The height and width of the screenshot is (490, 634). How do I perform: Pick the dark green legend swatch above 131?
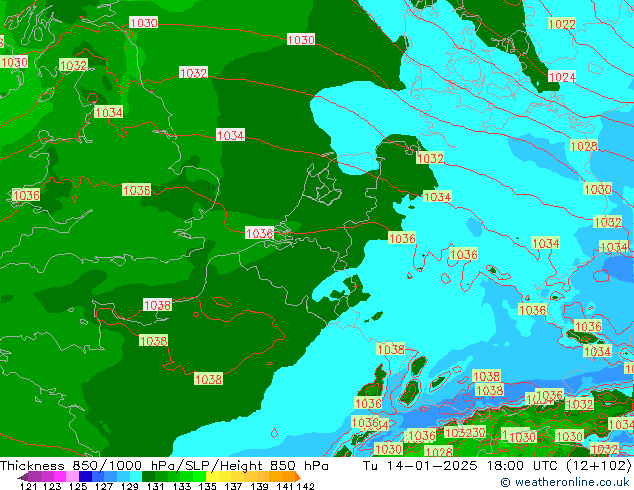148,477
